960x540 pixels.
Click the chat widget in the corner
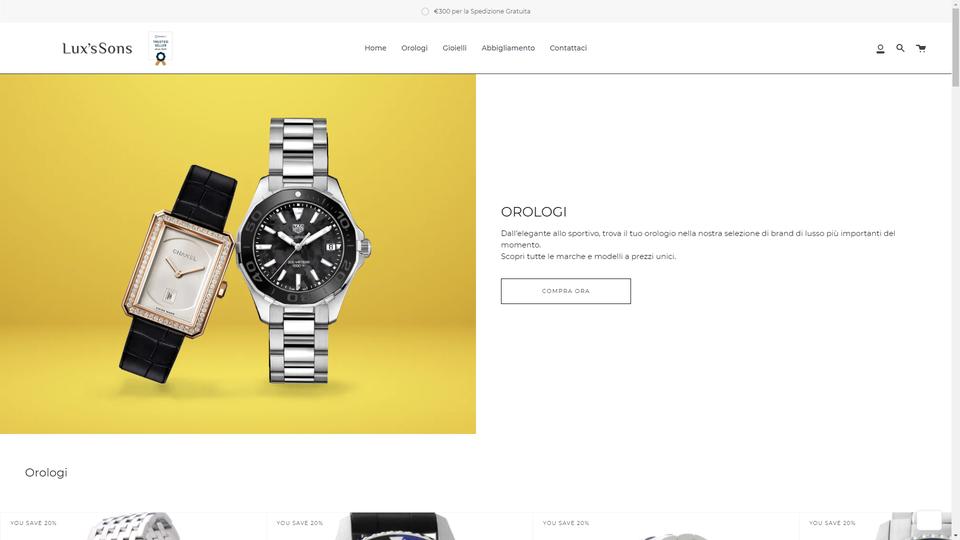pyautogui.click(x=929, y=520)
